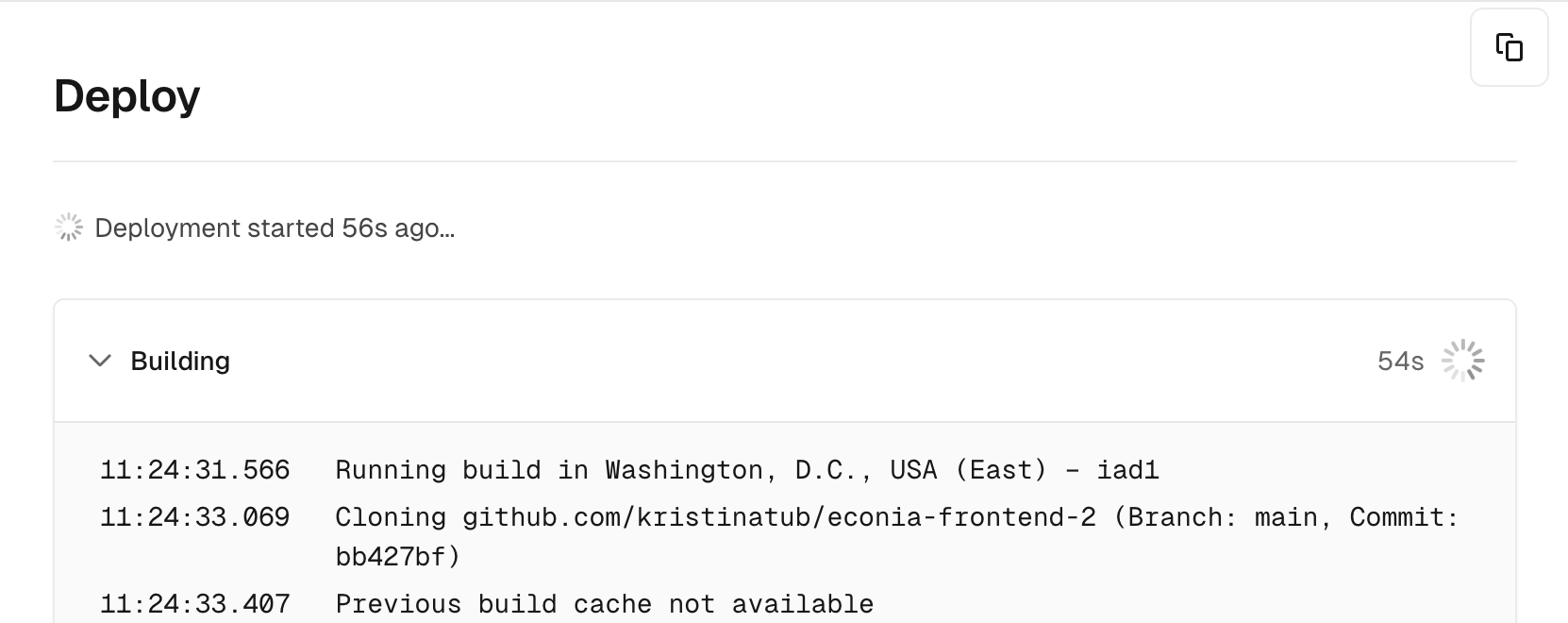Click the Running build in Washington log line
The width and height of the screenshot is (1568, 623).
click(x=747, y=470)
